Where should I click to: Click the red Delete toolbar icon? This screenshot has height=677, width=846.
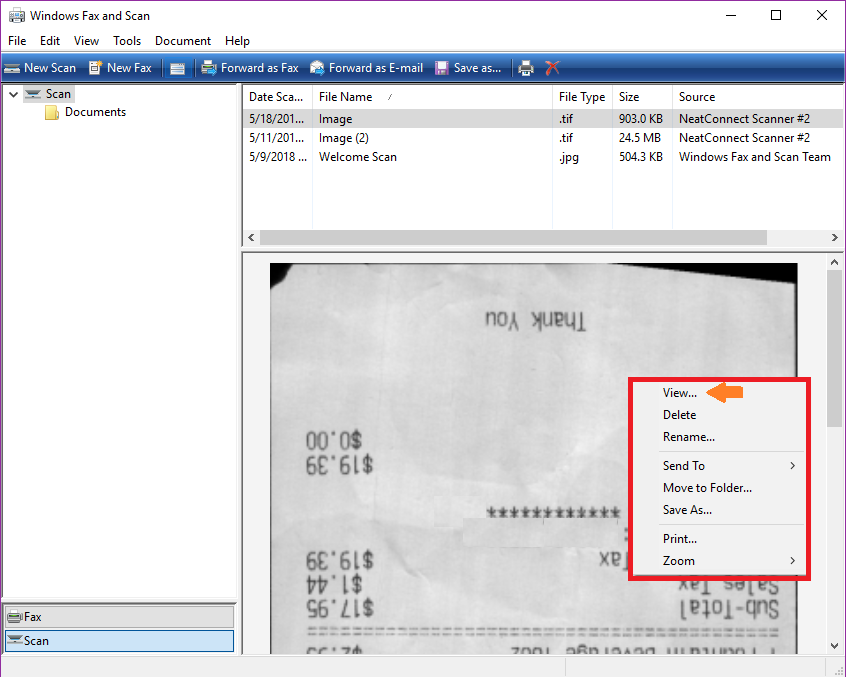[552, 68]
